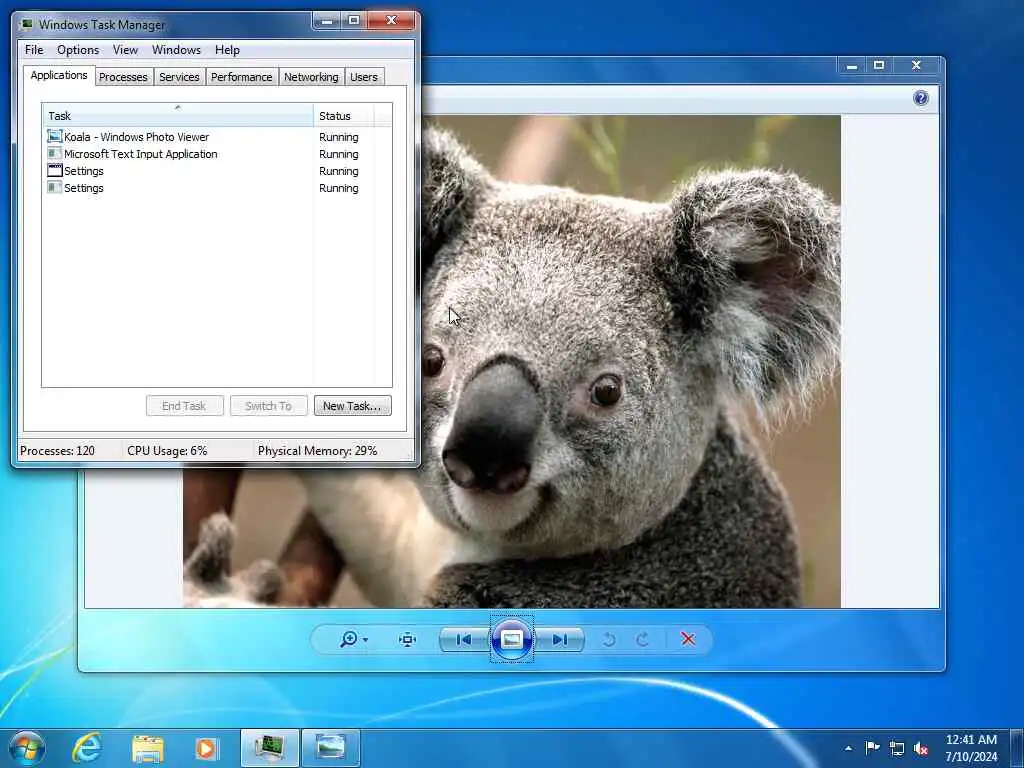1024x768 pixels.
Task: Open the zoom magnifier in Photo Viewer
Action: coord(349,639)
